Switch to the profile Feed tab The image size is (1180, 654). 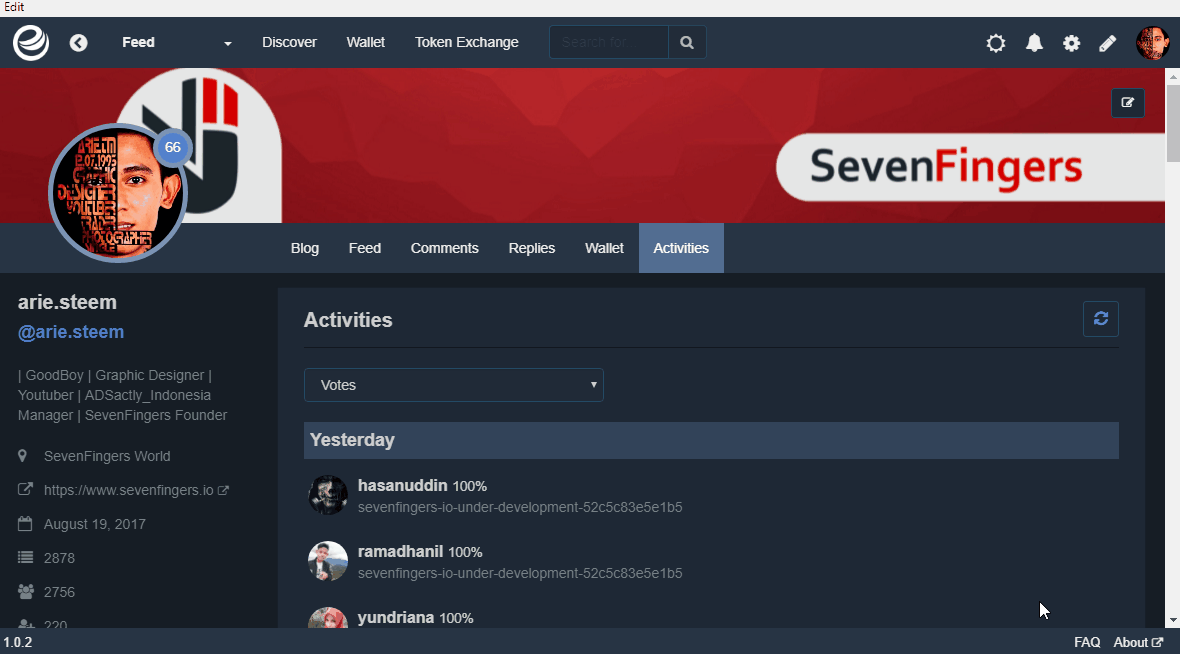point(365,248)
